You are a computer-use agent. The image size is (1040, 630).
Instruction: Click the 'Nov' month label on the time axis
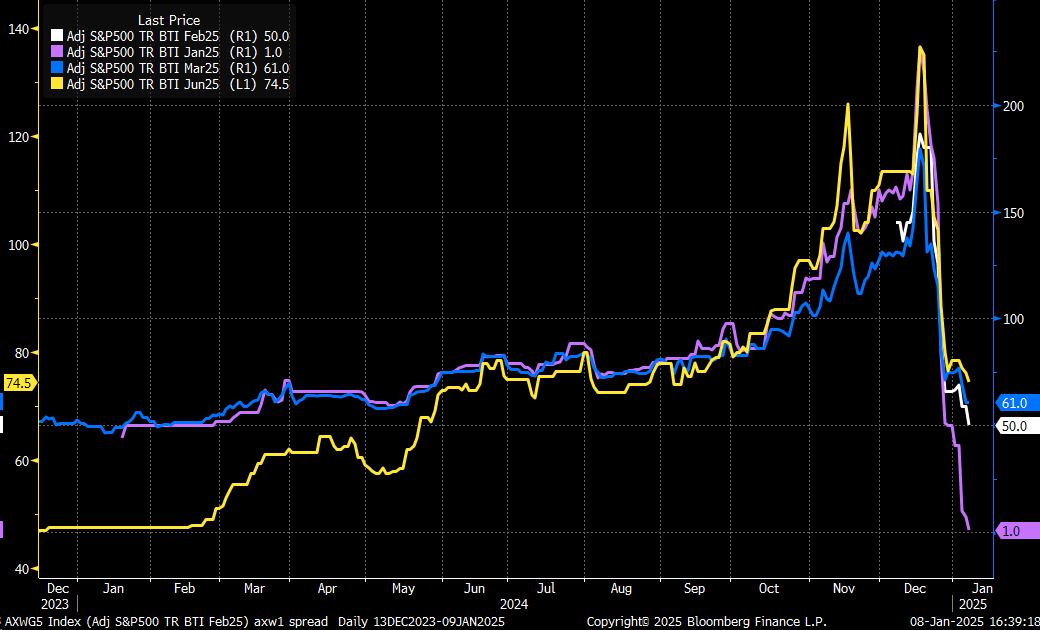tap(844, 588)
